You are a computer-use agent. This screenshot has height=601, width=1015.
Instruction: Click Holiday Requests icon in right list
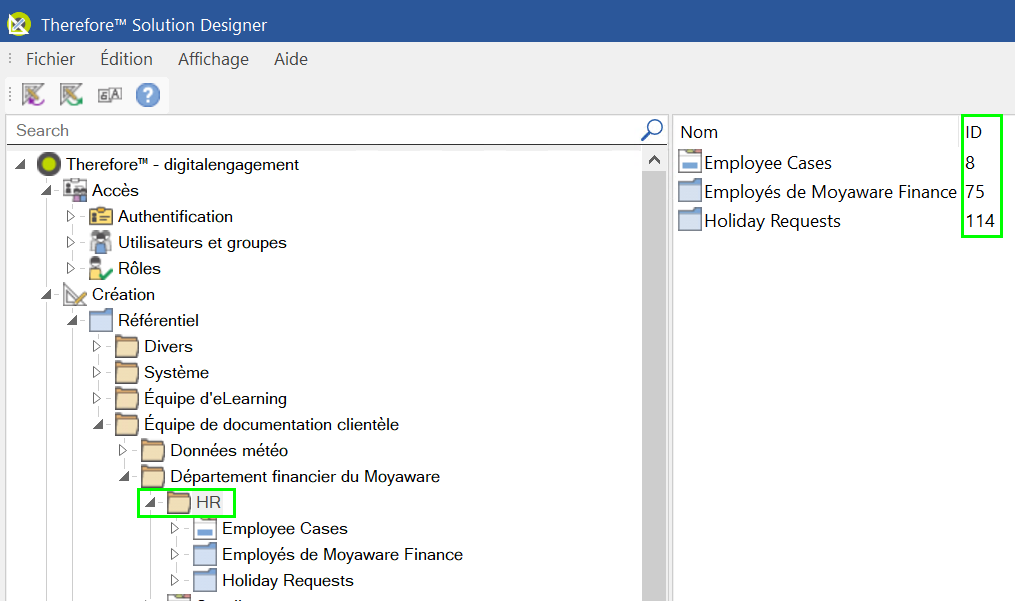click(x=690, y=220)
